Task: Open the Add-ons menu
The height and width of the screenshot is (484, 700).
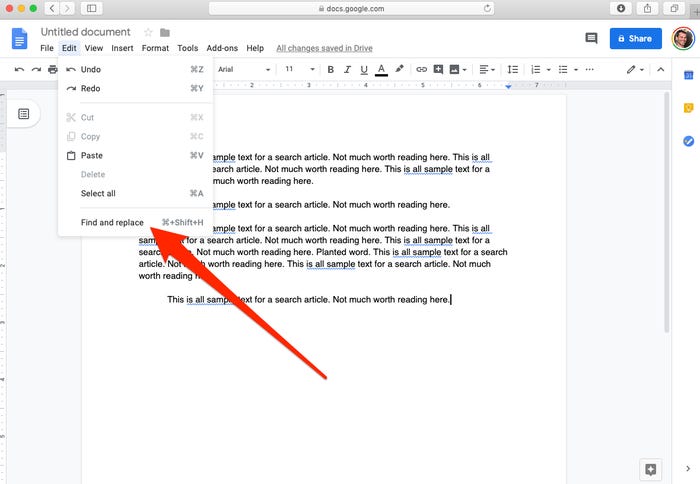Action: click(222, 48)
